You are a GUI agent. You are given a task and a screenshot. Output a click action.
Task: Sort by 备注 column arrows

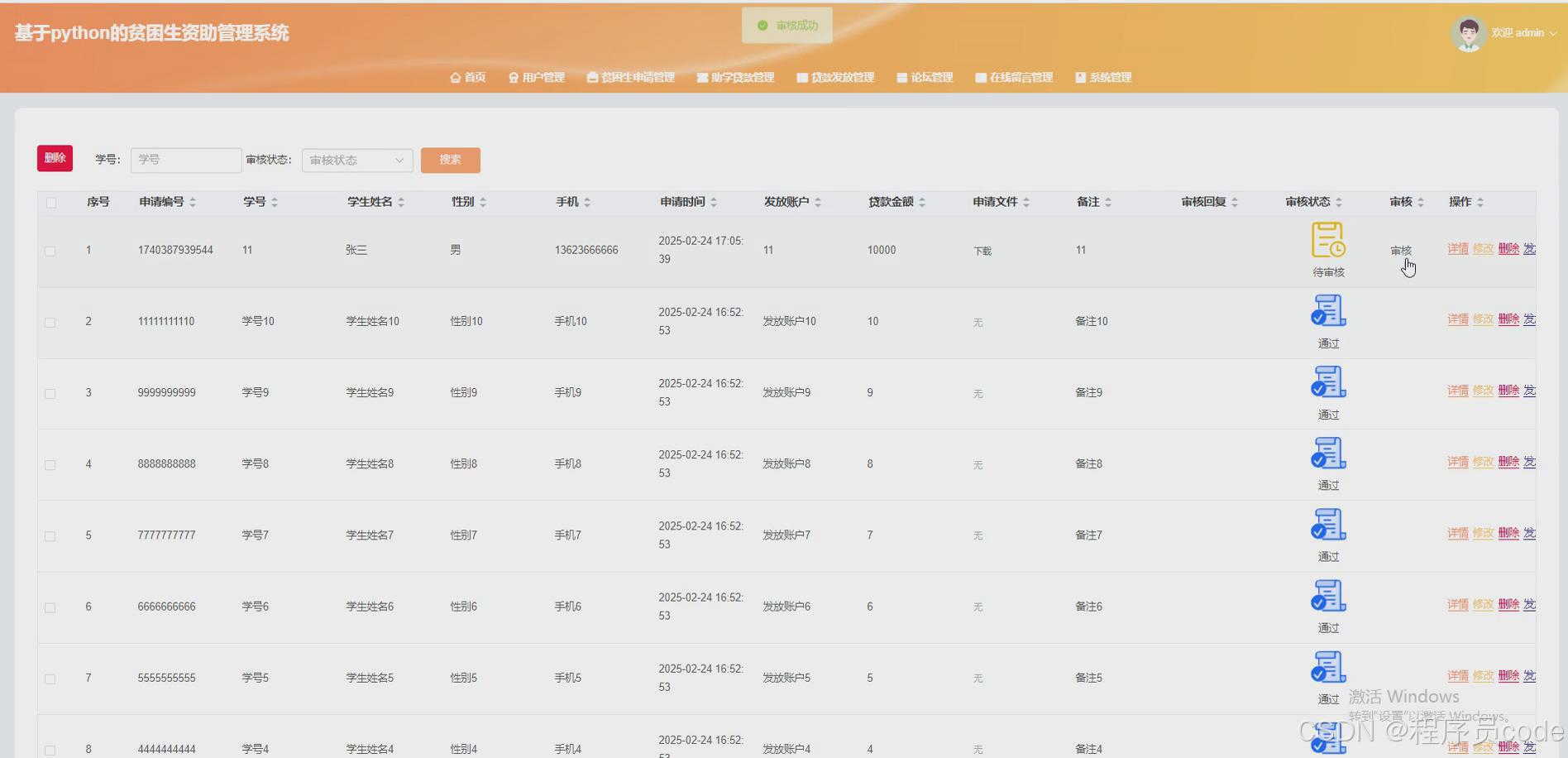1108,202
